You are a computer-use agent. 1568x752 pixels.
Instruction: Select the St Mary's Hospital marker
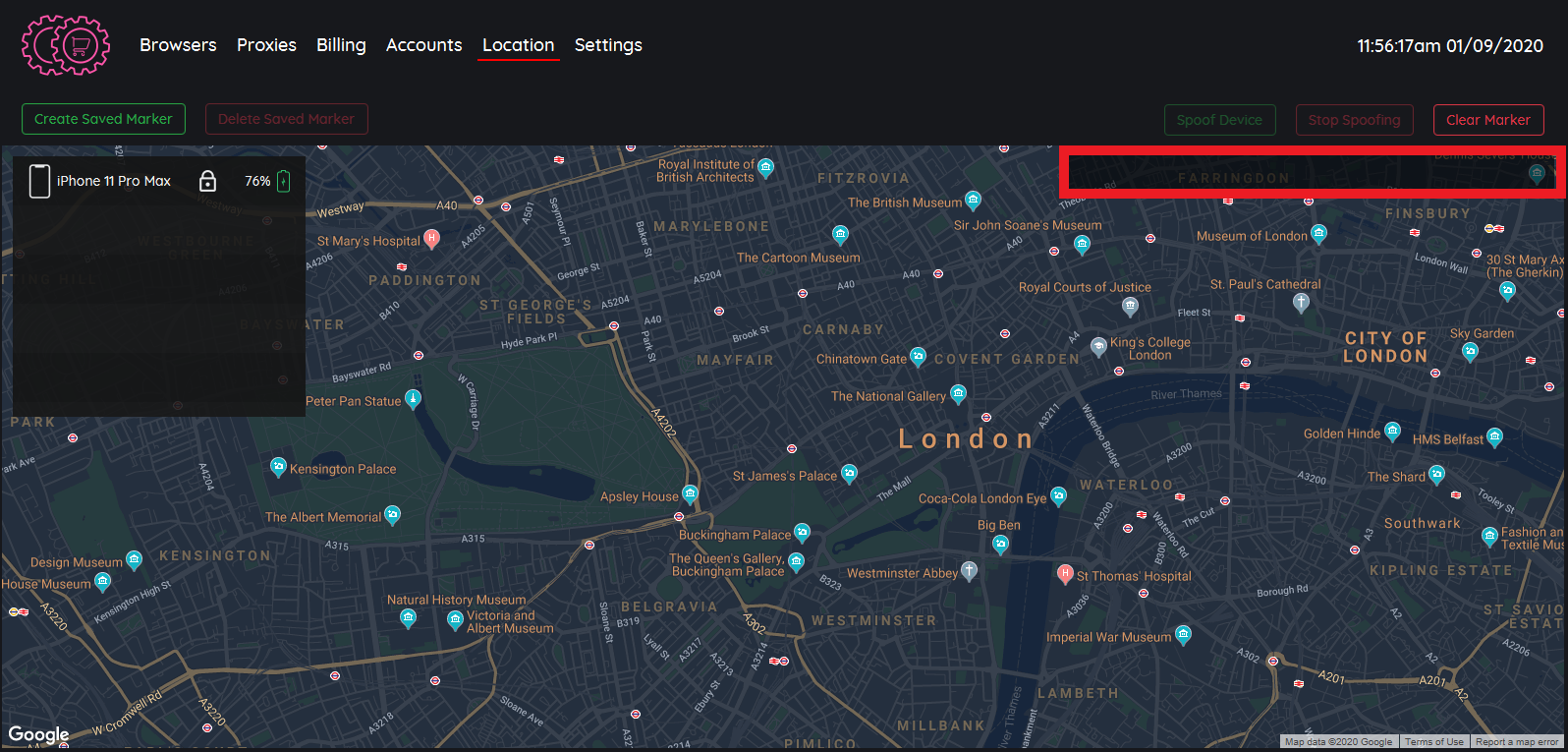[431, 239]
